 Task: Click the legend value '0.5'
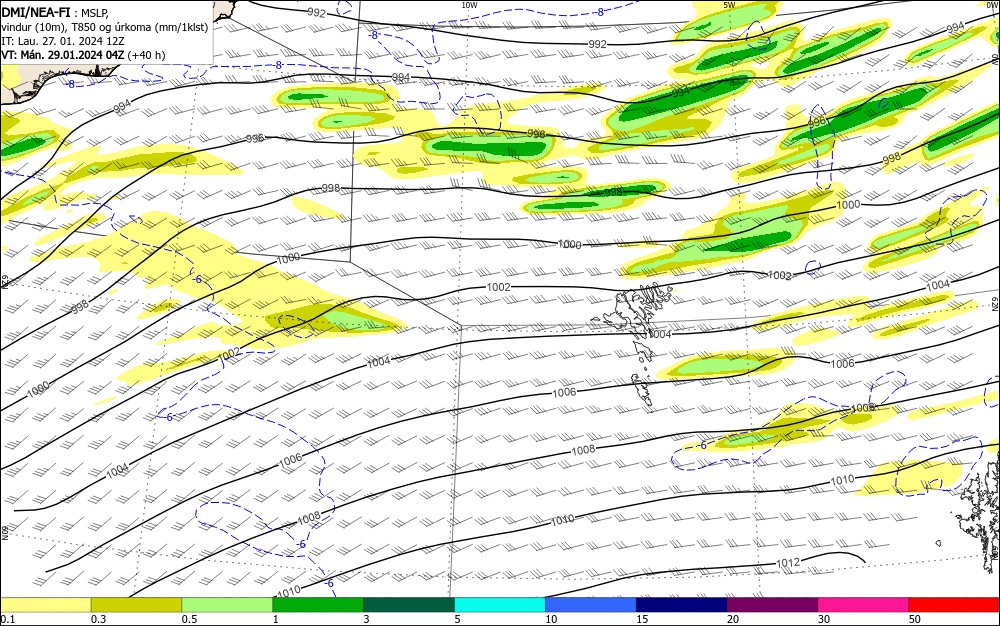(189, 619)
